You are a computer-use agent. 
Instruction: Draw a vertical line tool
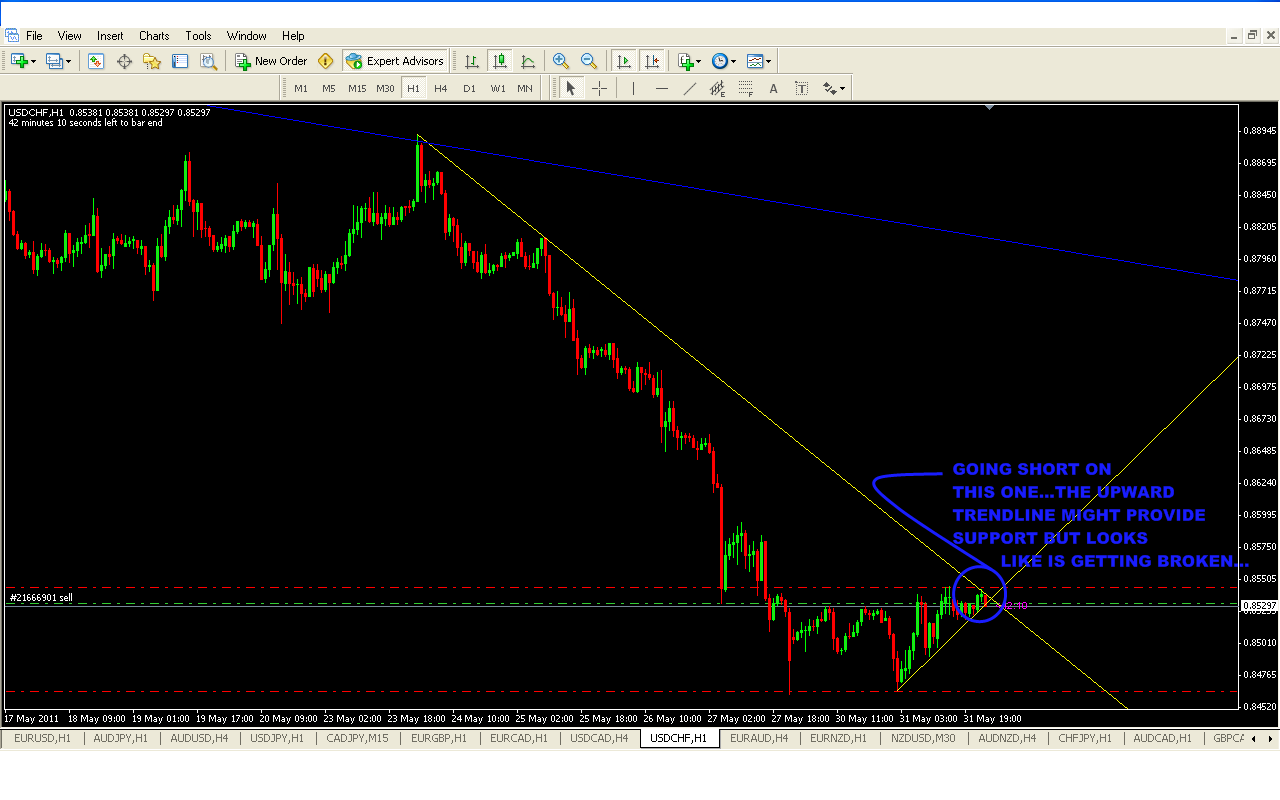tap(633, 88)
